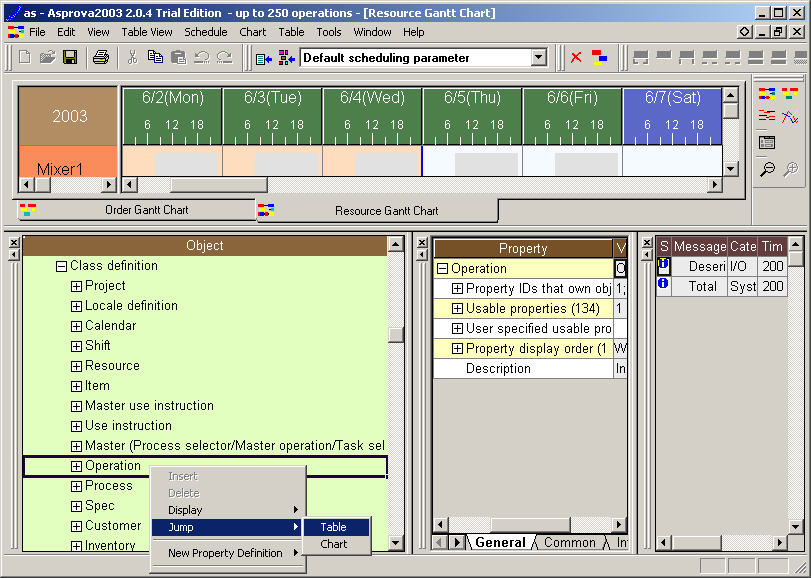Save the project with the floppy disk icon

pyautogui.click(x=70, y=57)
